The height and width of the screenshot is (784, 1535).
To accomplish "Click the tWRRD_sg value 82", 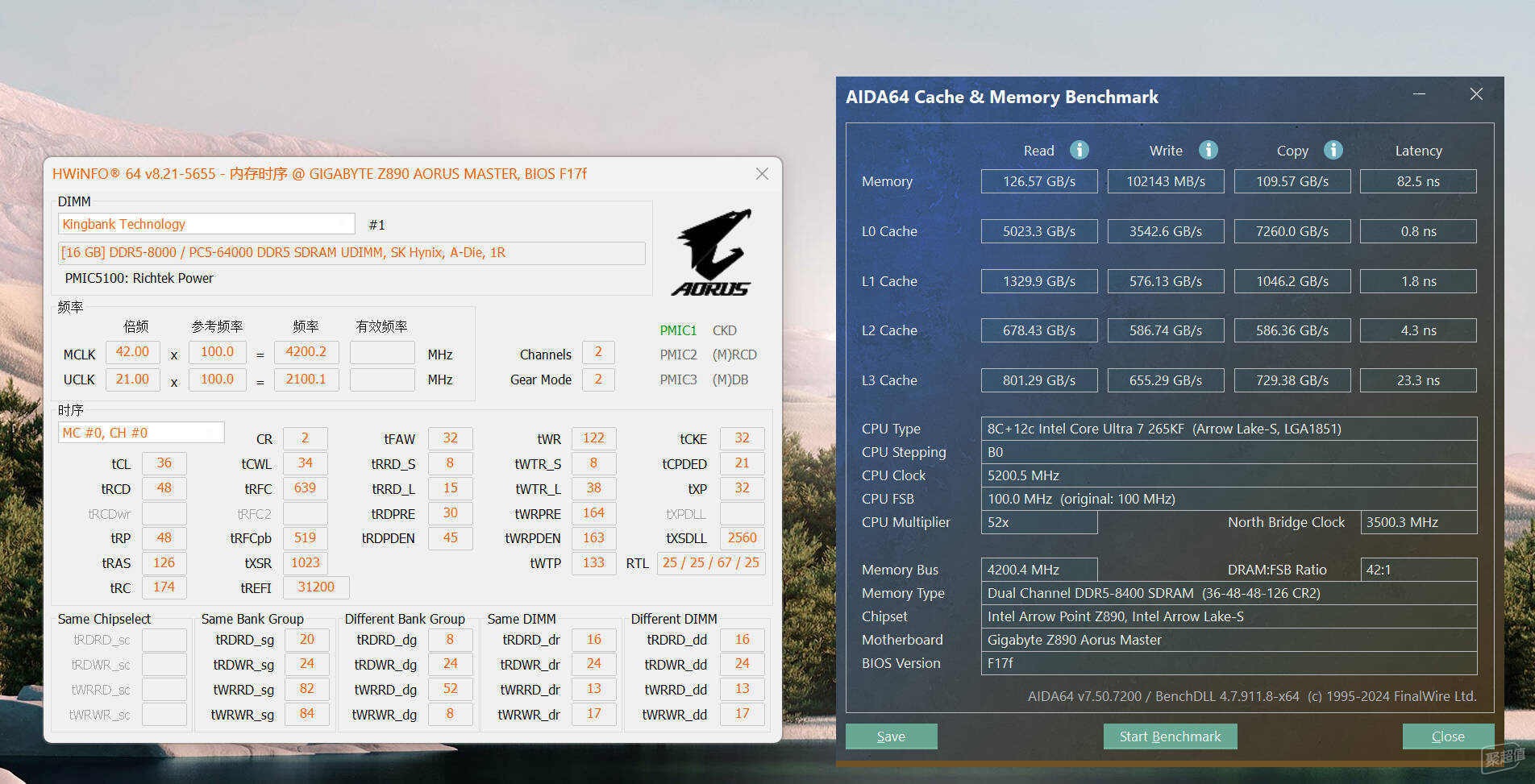I will 307,689.
